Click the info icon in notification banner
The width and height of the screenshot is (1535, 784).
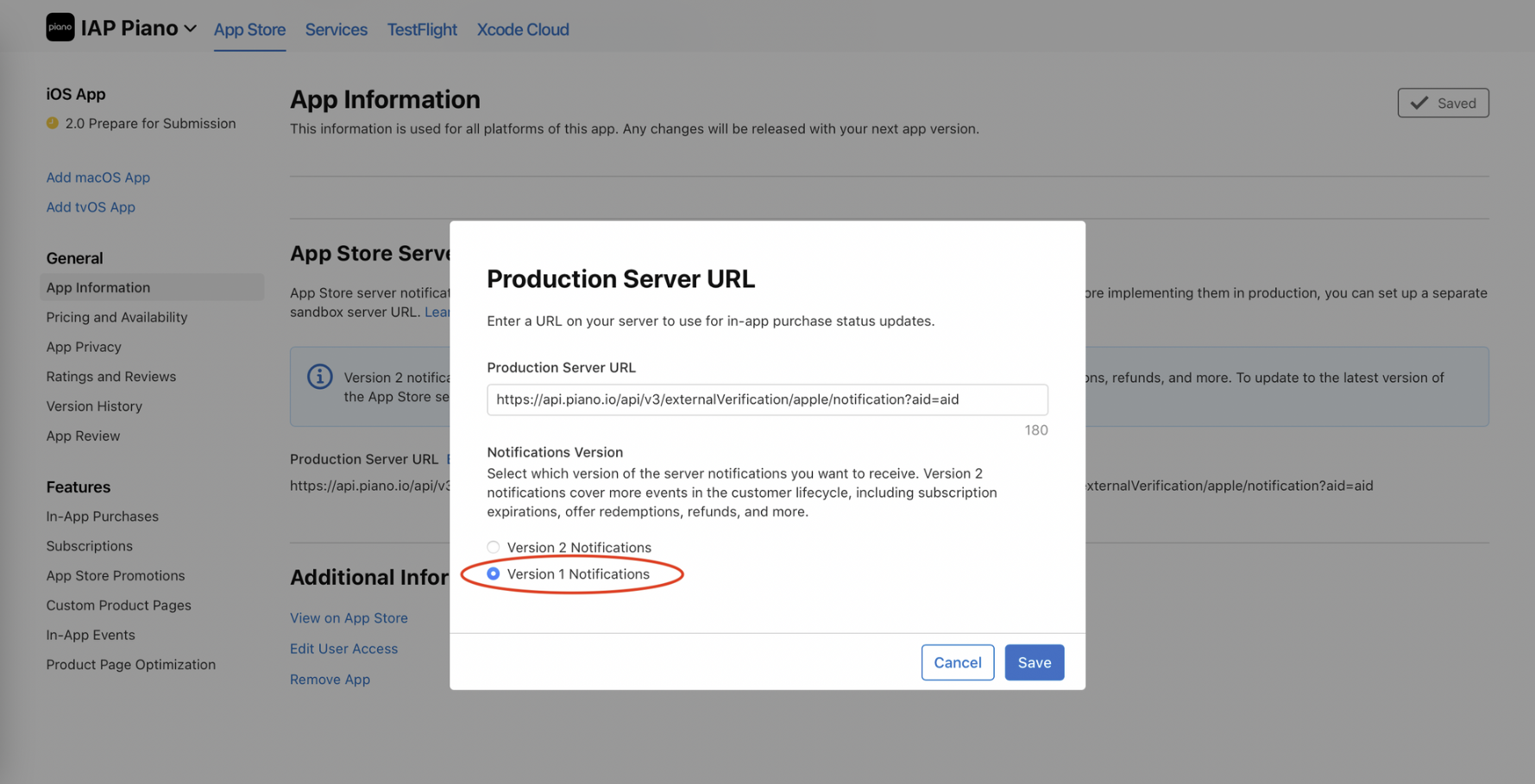tap(319, 377)
